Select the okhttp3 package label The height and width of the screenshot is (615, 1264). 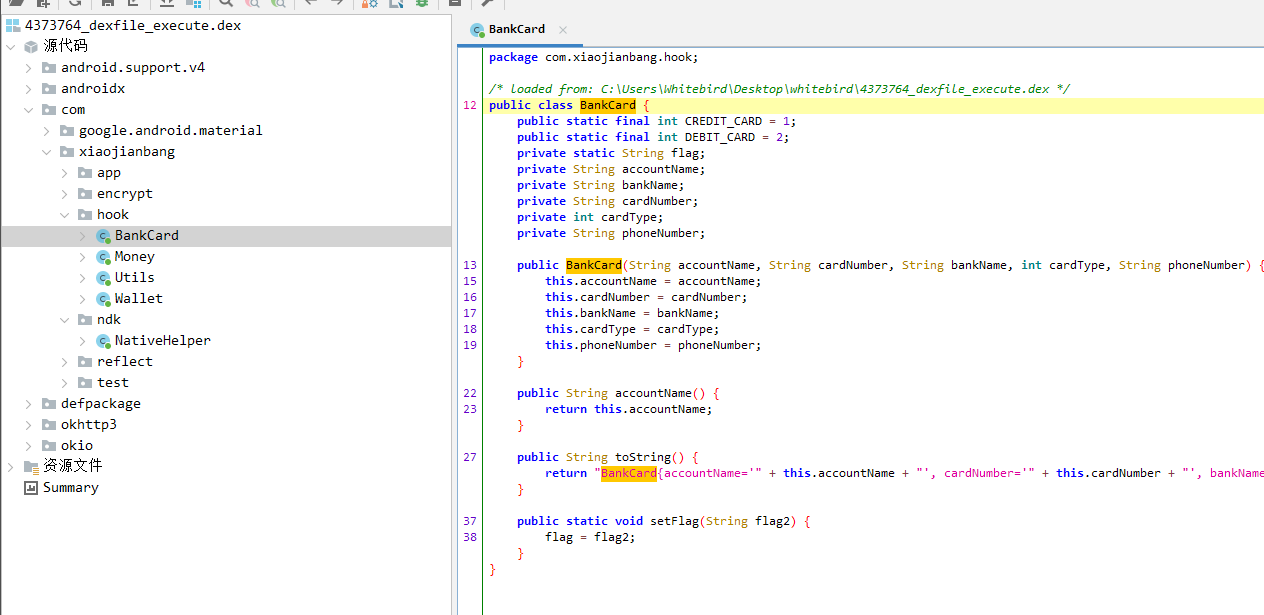[x=88, y=425]
